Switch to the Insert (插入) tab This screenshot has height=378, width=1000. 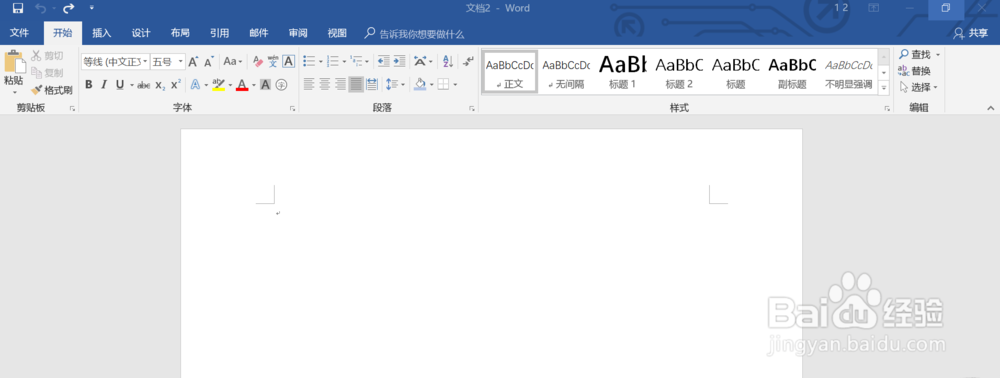101,33
